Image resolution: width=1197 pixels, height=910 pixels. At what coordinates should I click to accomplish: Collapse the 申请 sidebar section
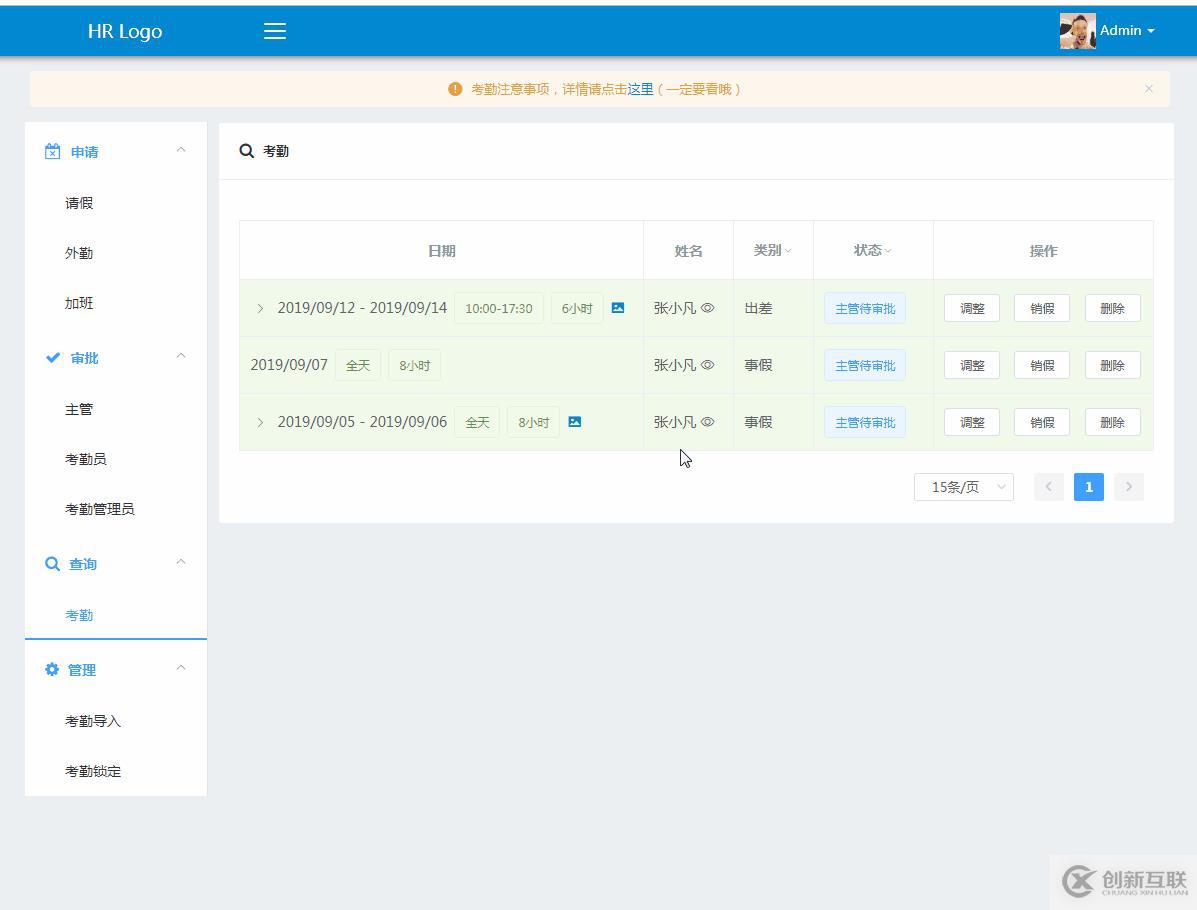pos(181,150)
